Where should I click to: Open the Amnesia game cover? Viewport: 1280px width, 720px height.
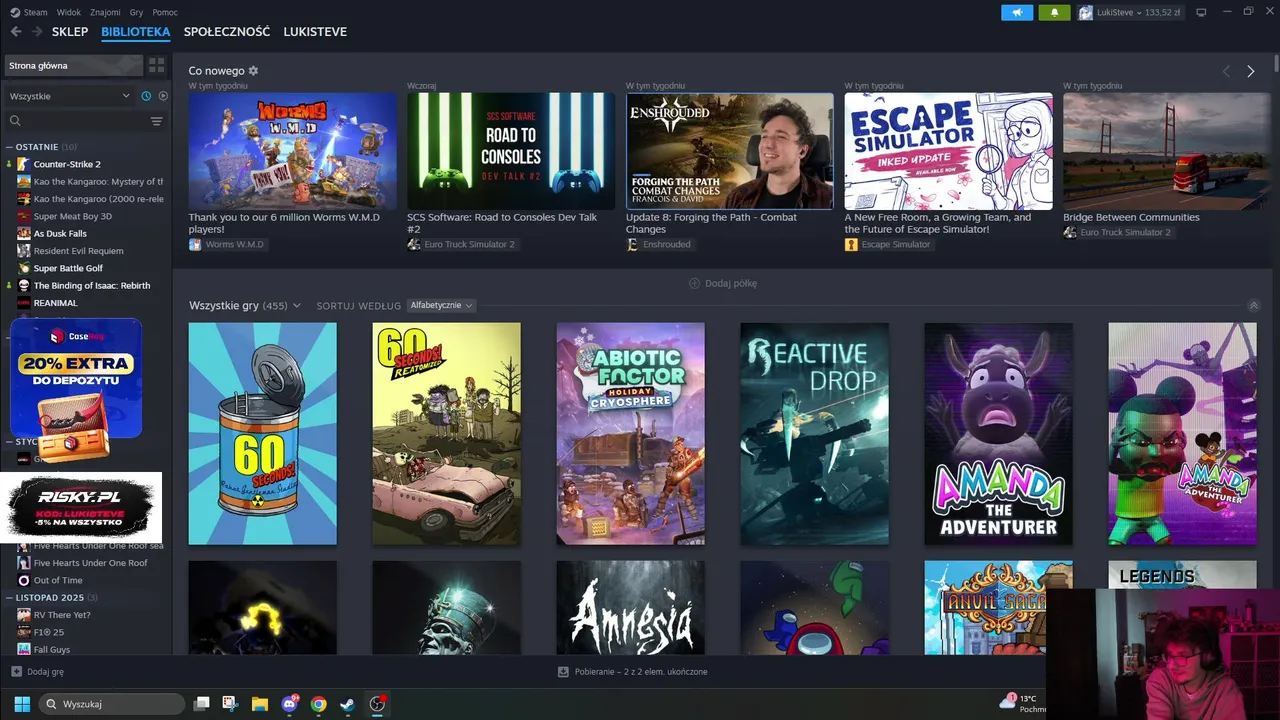click(x=630, y=607)
